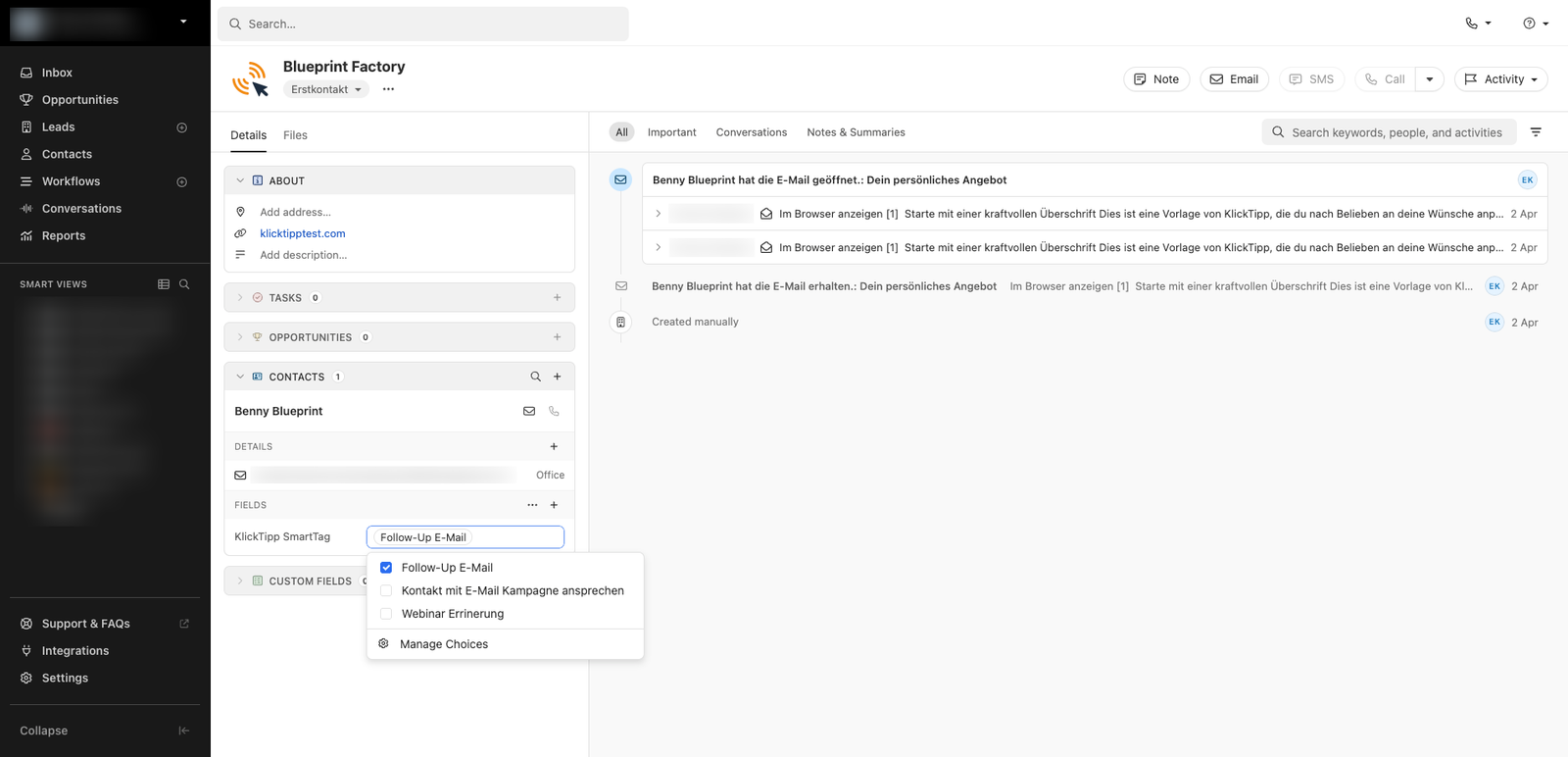This screenshot has height=757, width=1568.
Task: Open the Notes & Summaries tab
Action: coord(856,132)
